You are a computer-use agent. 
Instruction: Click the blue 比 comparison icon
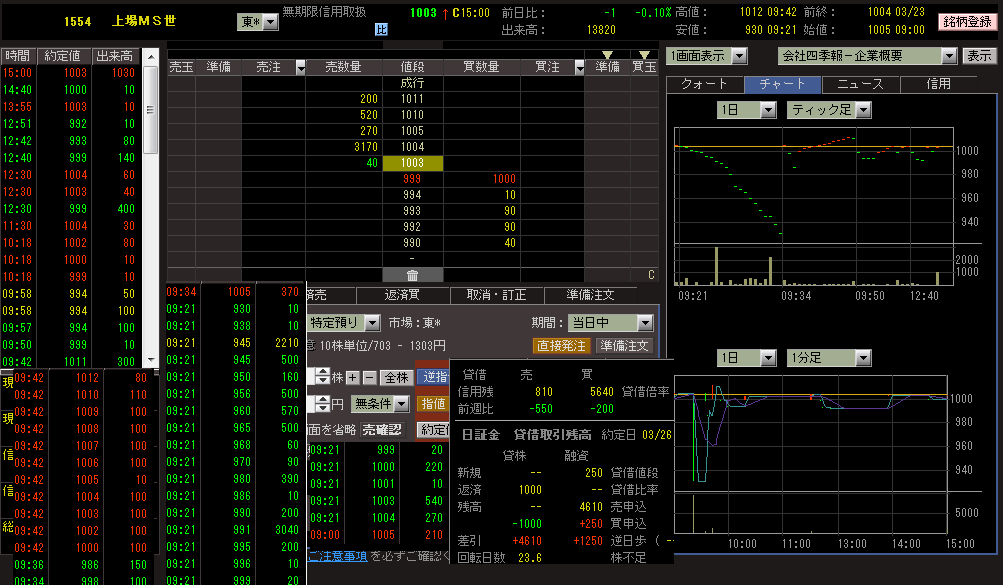click(381, 29)
